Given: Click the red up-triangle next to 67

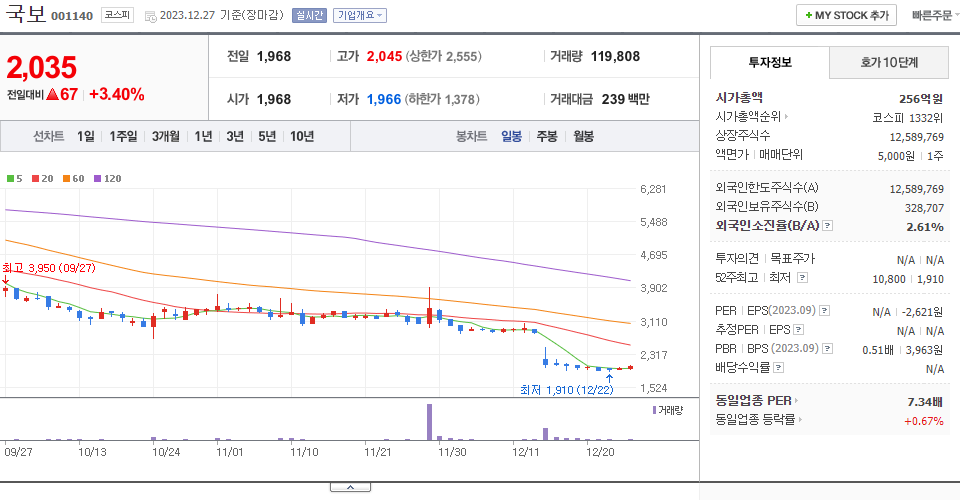Looking at the screenshot, I should tap(52, 94).
